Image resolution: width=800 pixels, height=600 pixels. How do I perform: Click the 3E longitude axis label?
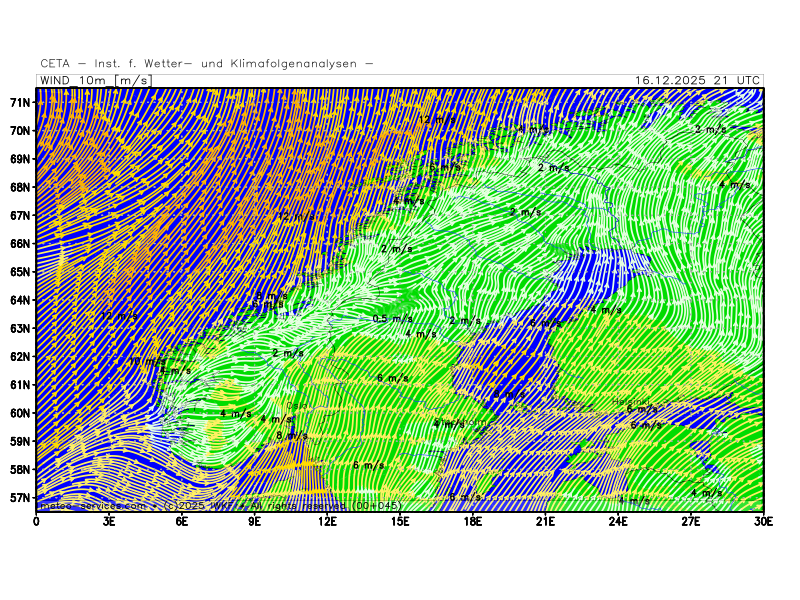pos(109,520)
